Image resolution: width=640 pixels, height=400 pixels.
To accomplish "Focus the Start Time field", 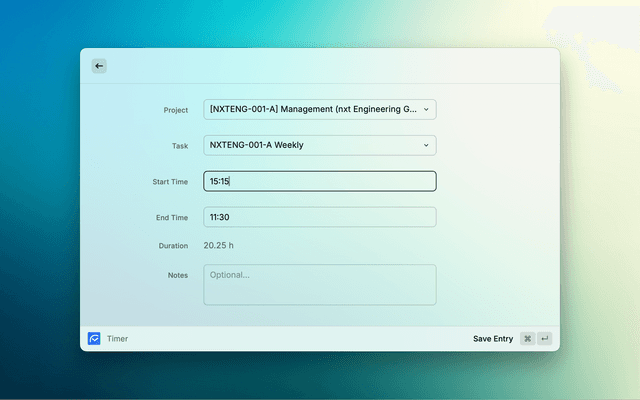I will point(320,181).
